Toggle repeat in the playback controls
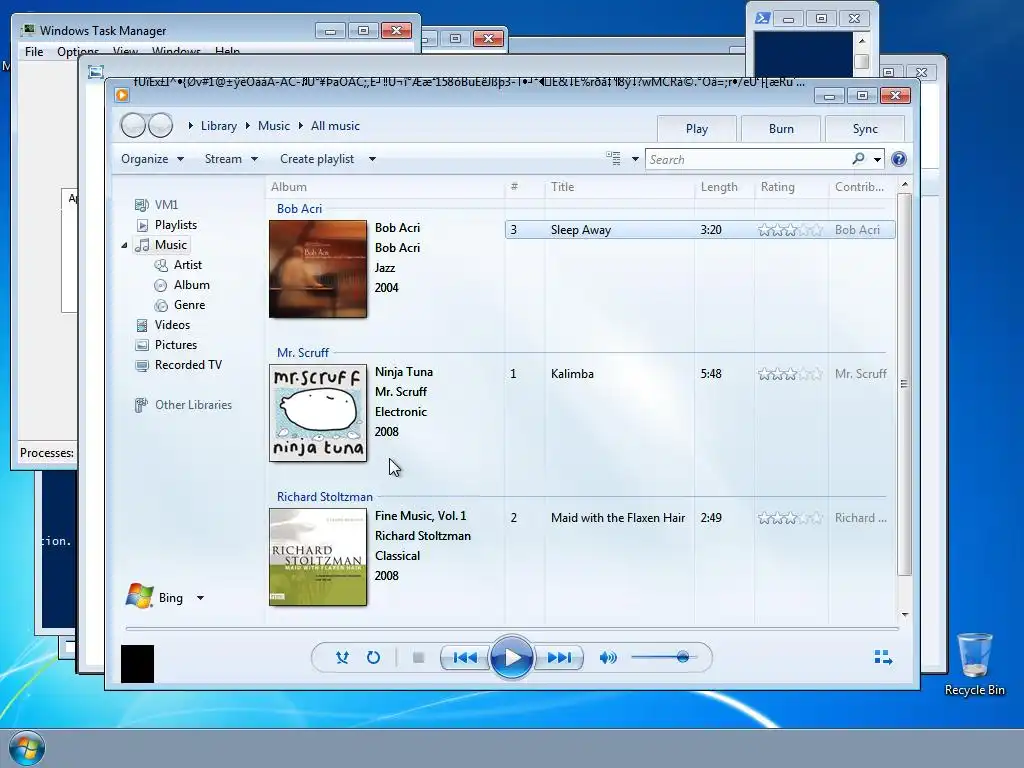Image resolution: width=1024 pixels, height=768 pixels. point(374,658)
